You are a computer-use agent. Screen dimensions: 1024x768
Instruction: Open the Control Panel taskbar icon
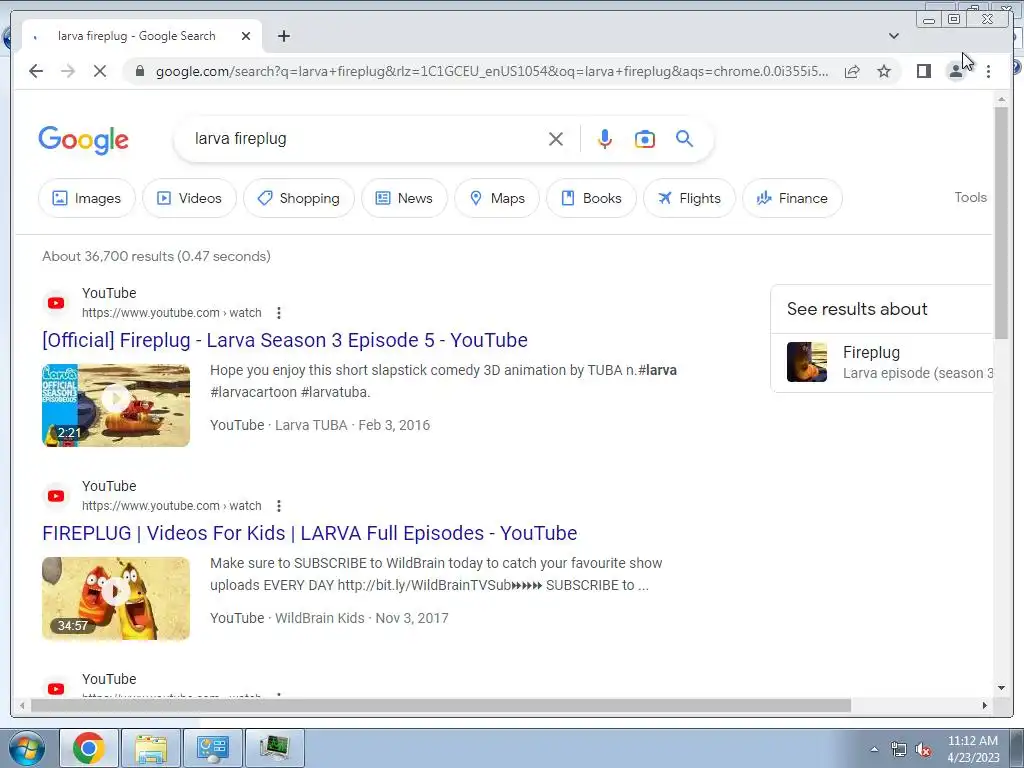213,748
